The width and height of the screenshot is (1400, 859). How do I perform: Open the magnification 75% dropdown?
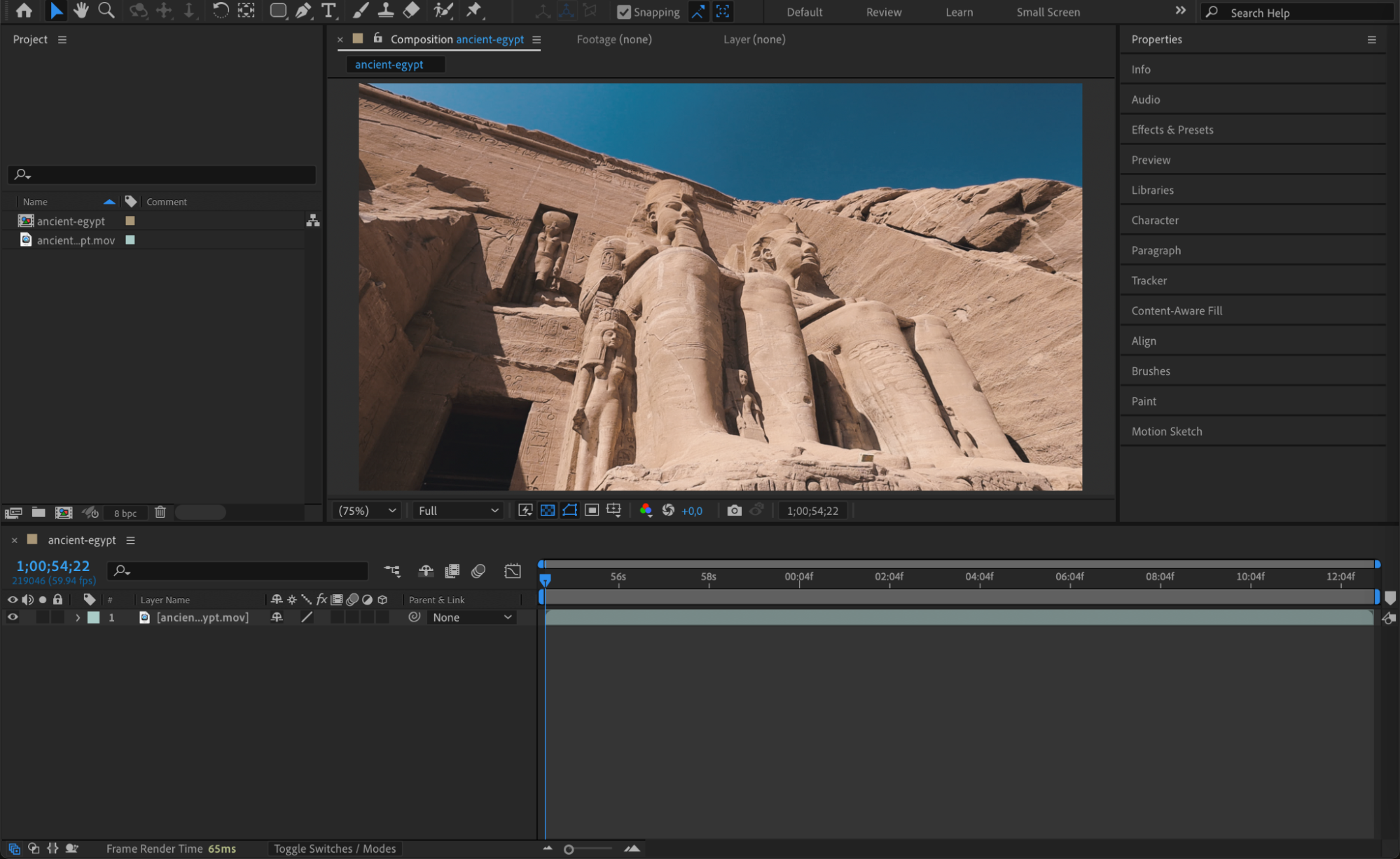(367, 511)
